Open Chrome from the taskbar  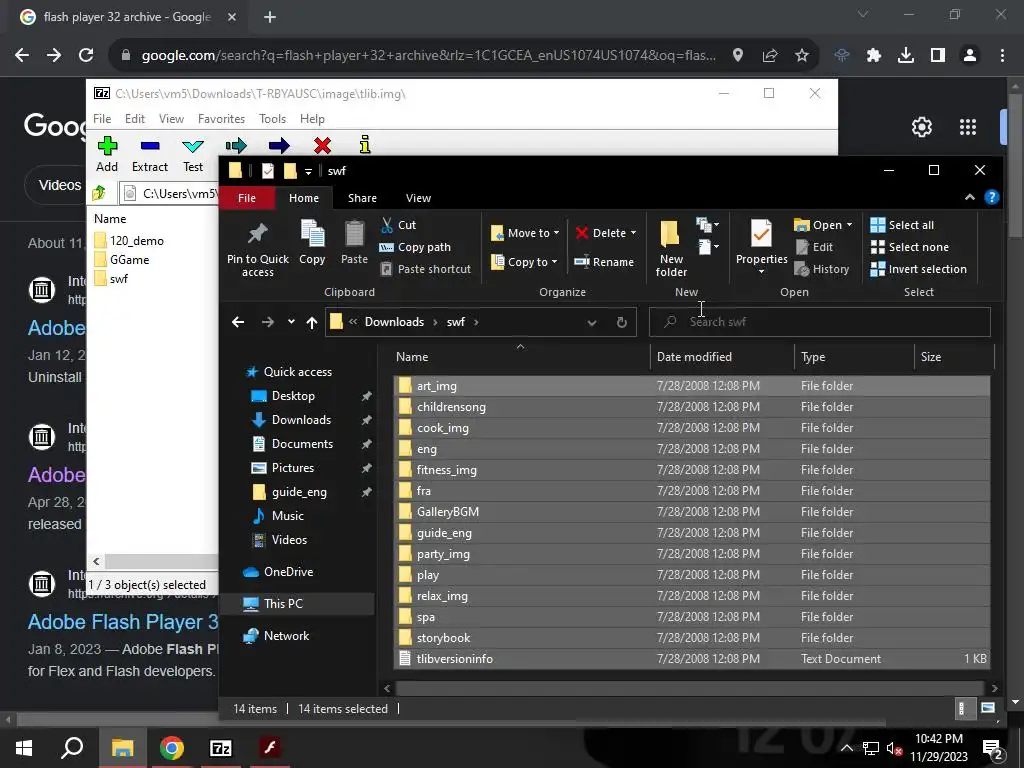[172, 748]
